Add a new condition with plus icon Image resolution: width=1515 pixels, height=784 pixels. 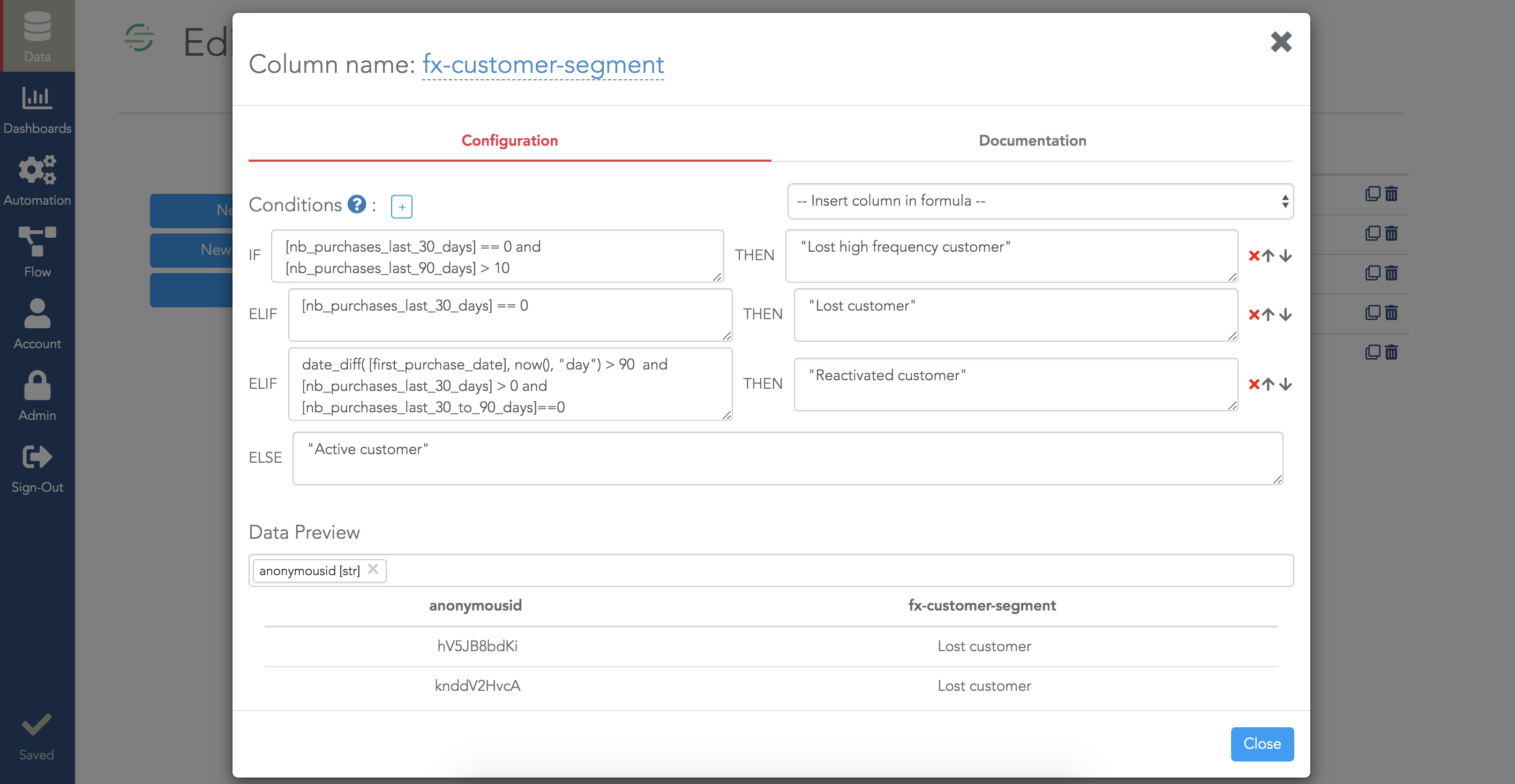(x=402, y=206)
